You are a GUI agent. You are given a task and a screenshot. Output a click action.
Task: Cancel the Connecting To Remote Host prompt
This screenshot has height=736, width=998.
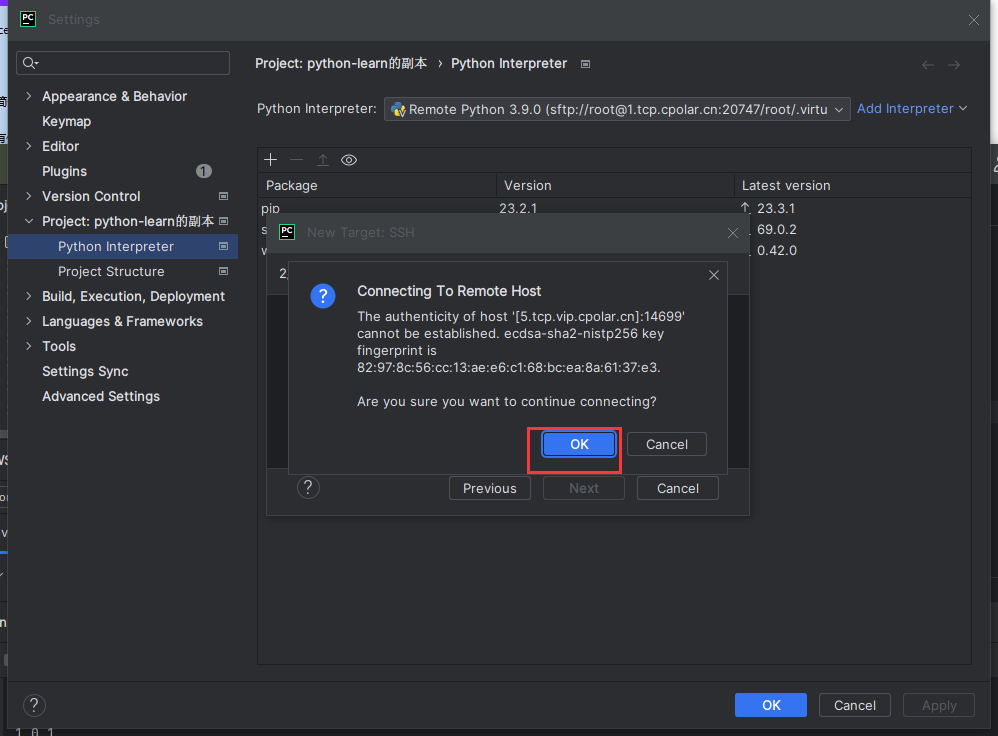[667, 444]
